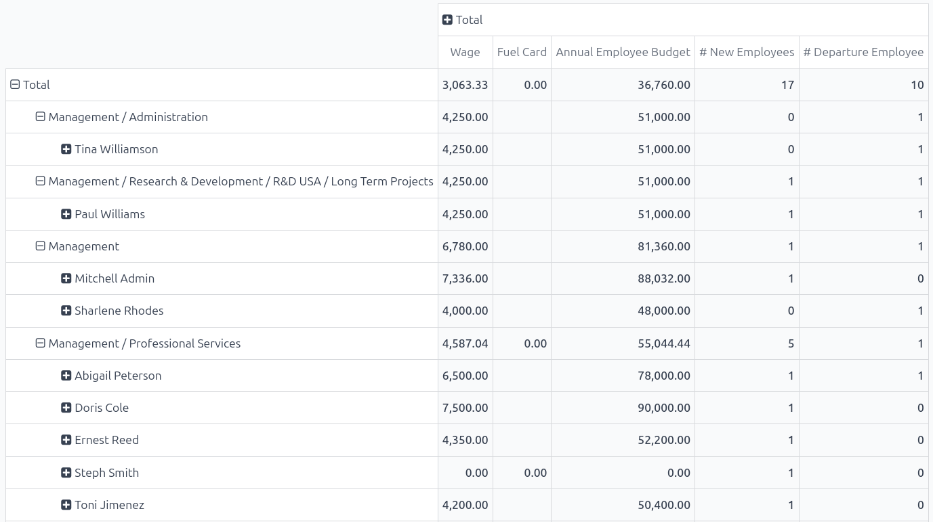Expand Doris Cole row plus icon
Screen dimensions: 933x522
[66, 408]
